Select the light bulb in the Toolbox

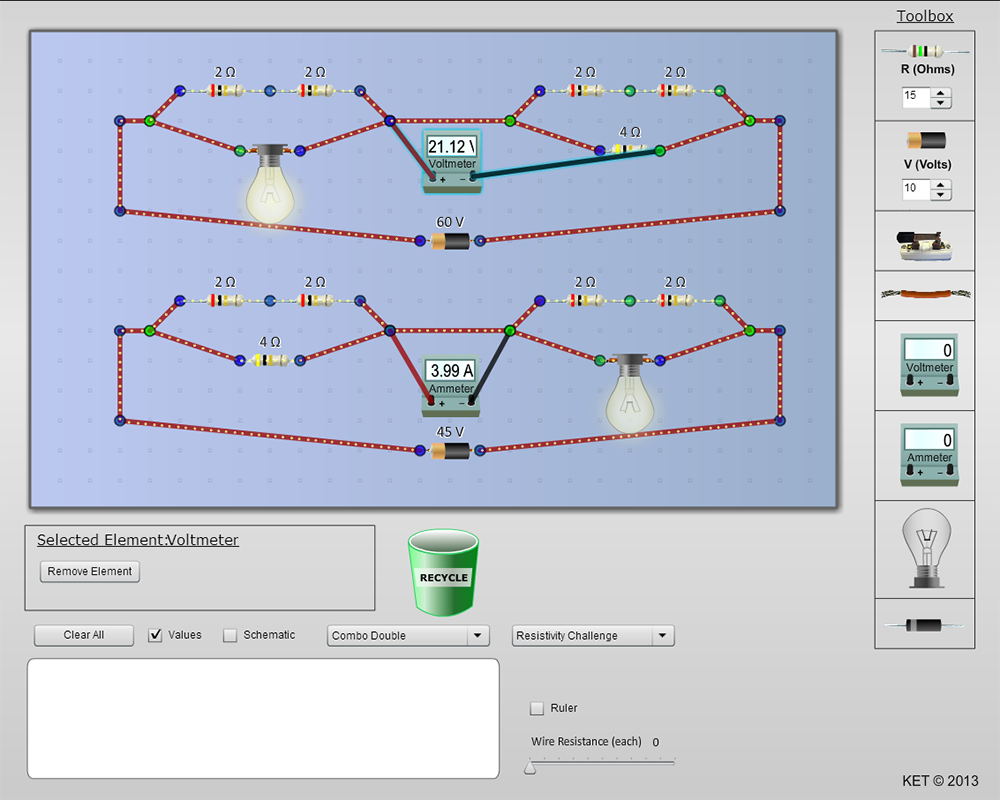[x=925, y=550]
